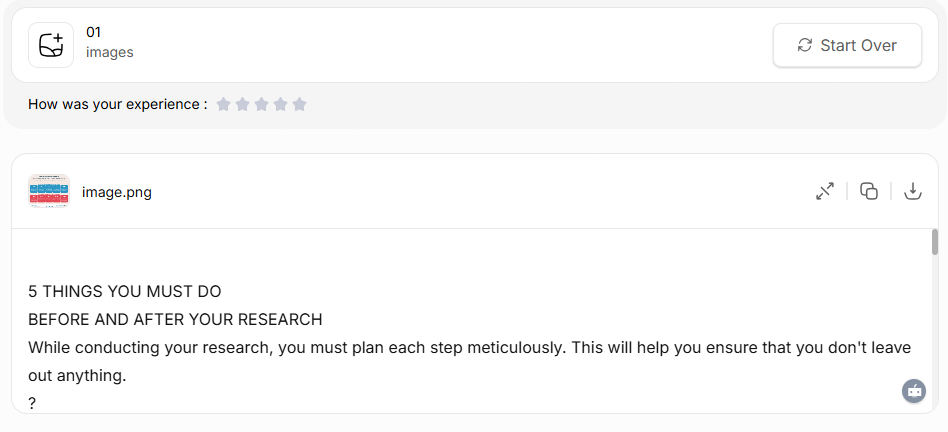948x432 pixels.
Task: Click the image.png file name
Action: coord(117,192)
